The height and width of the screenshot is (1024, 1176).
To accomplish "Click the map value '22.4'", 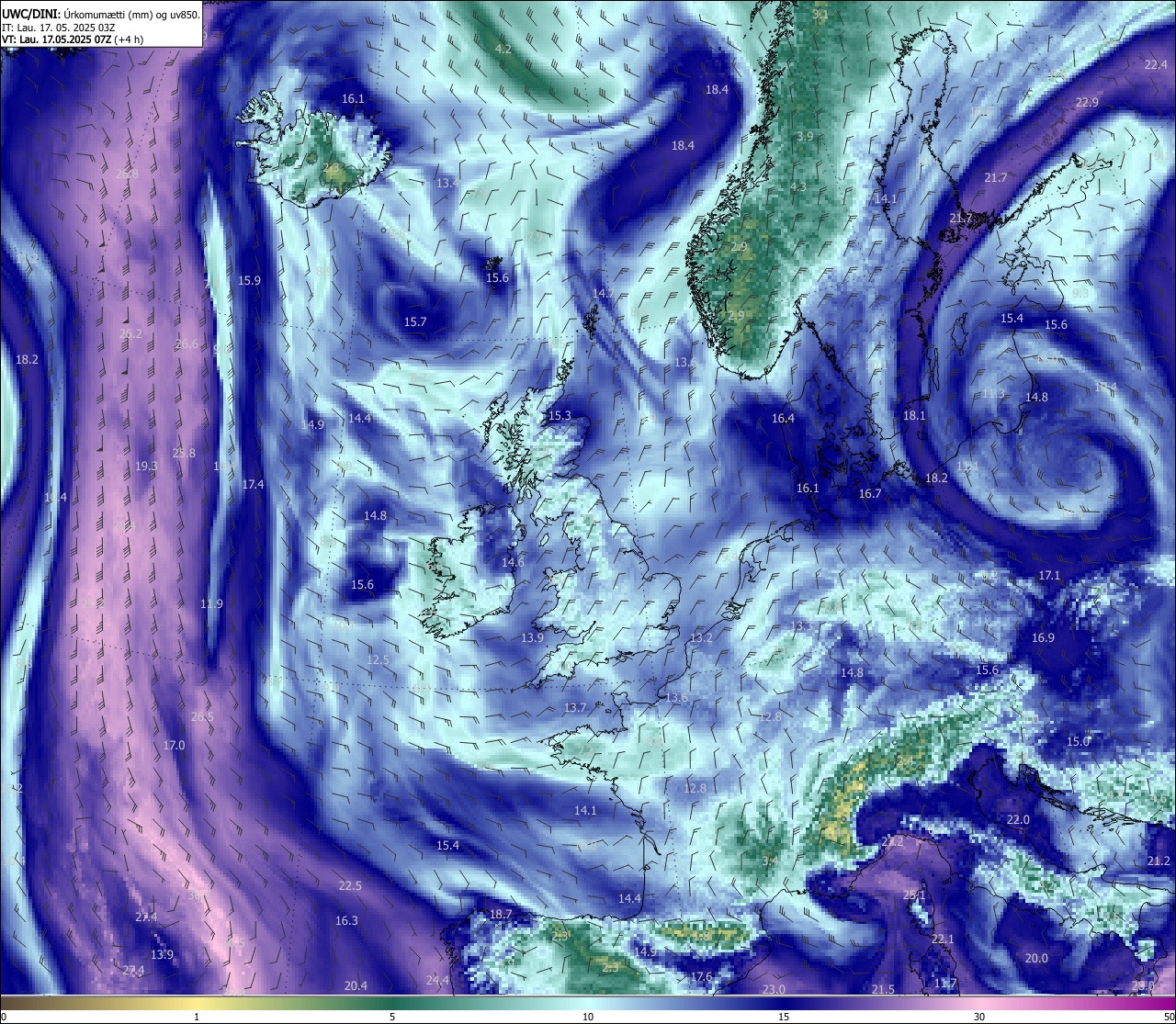I will [1156, 64].
